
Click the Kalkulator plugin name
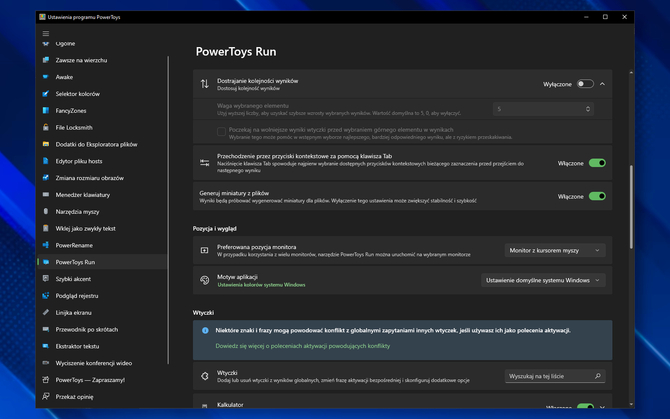pyautogui.click(x=230, y=404)
